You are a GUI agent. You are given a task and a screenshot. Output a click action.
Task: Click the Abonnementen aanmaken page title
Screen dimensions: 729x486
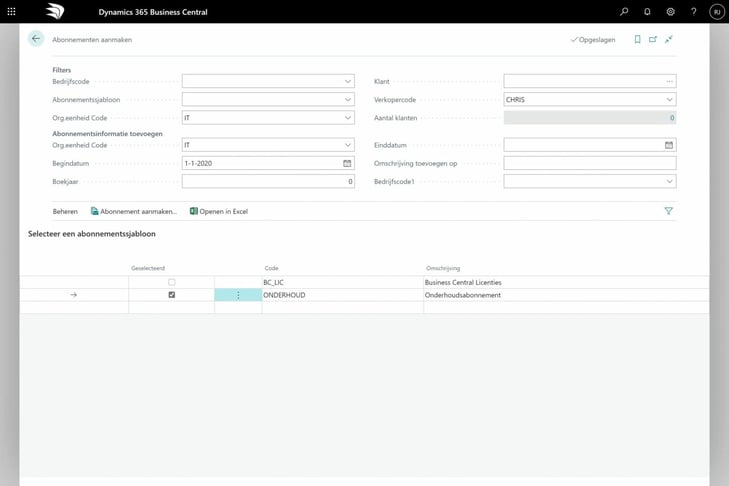(x=92, y=40)
